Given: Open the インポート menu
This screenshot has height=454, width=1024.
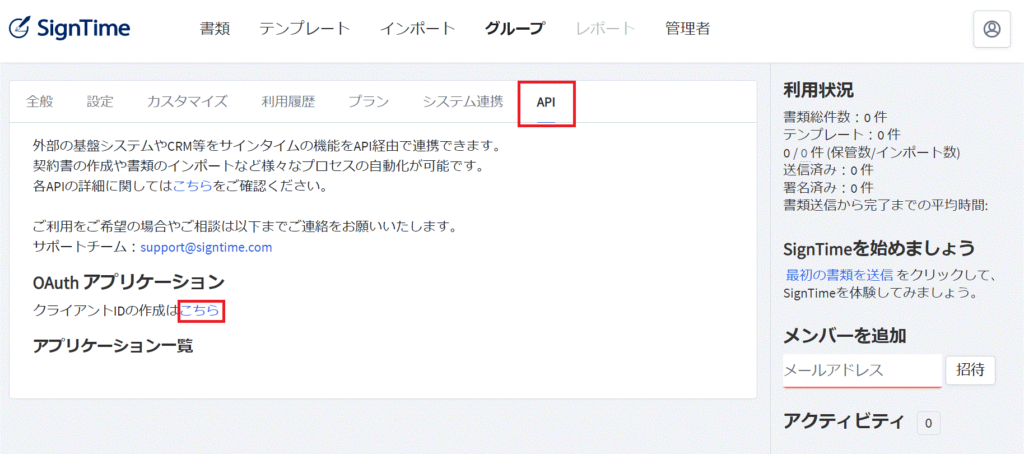Looking at the screenshot, I should [x=418, y=29].
